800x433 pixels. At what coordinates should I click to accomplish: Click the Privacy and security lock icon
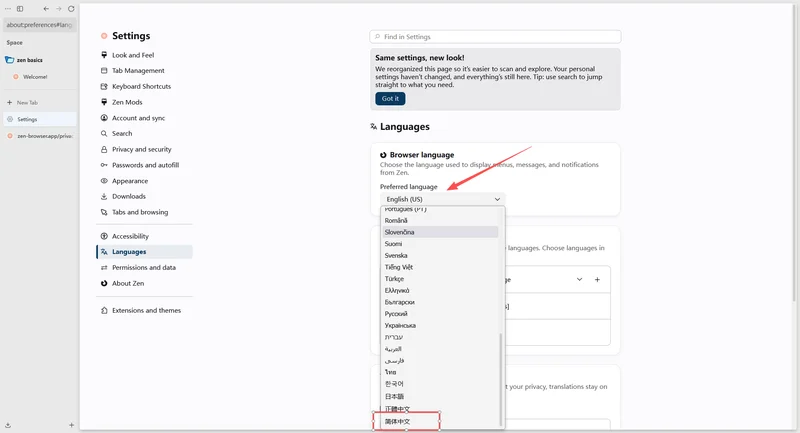click(104, 149)
